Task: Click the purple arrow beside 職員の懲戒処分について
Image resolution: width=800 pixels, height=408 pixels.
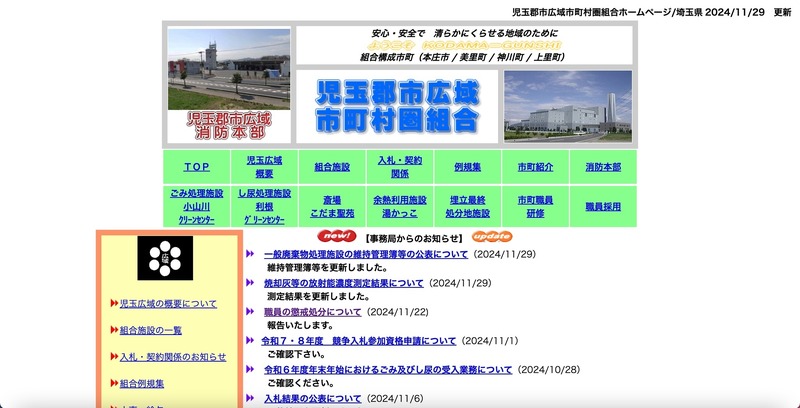Action: (251, 312)
